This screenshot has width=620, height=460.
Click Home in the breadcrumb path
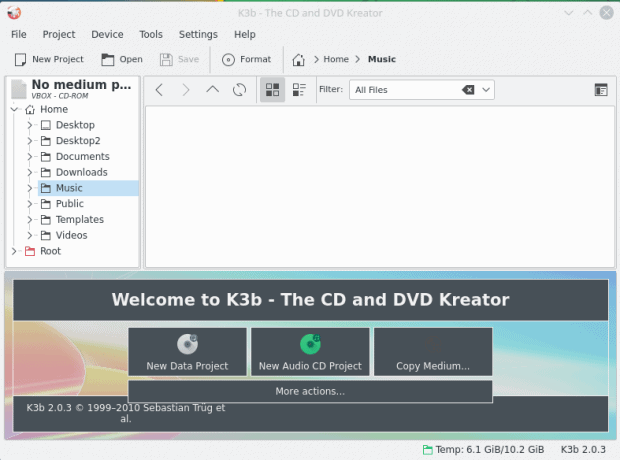336,59
